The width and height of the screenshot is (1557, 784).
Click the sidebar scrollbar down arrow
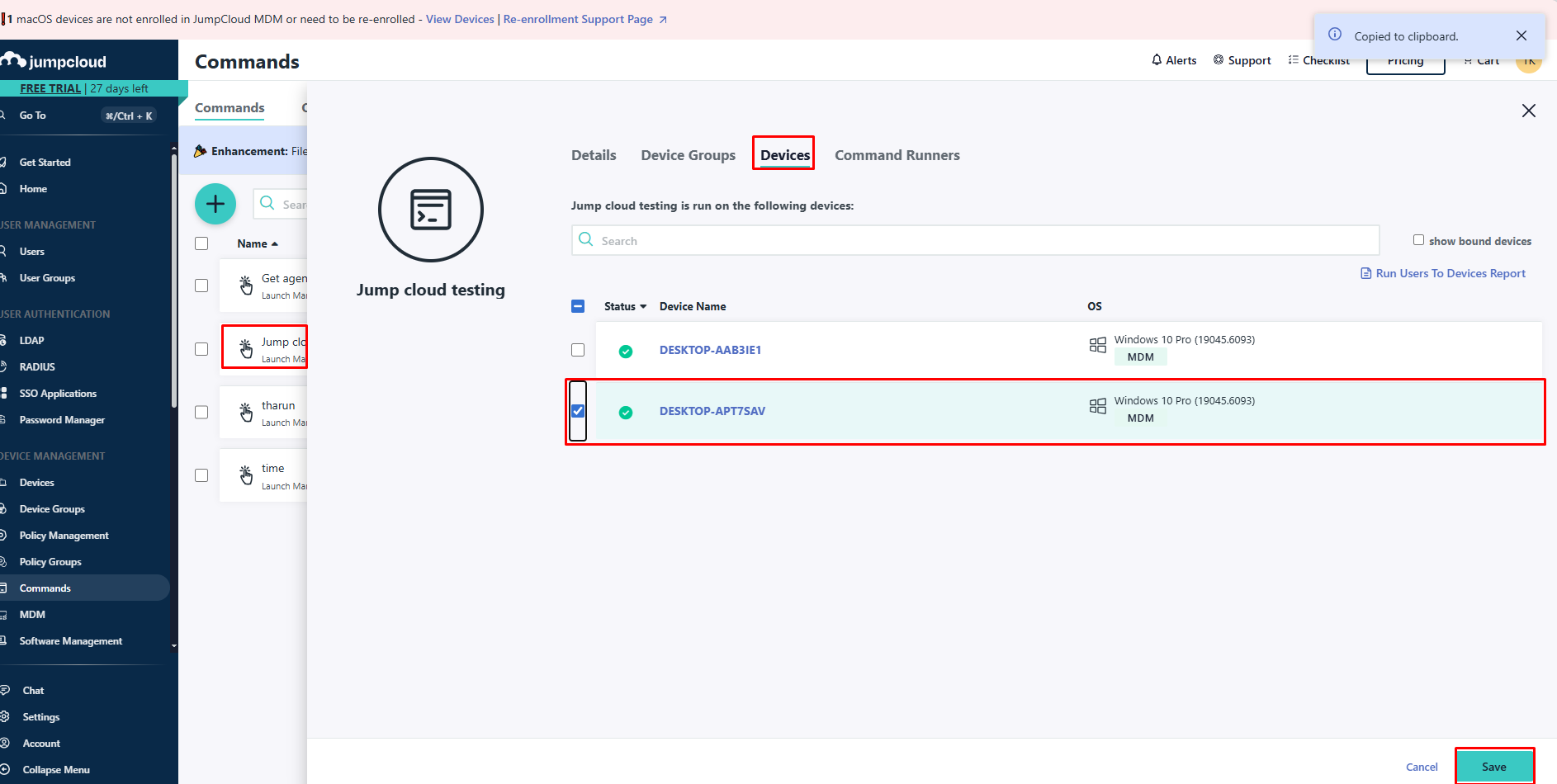pos(173,646)
